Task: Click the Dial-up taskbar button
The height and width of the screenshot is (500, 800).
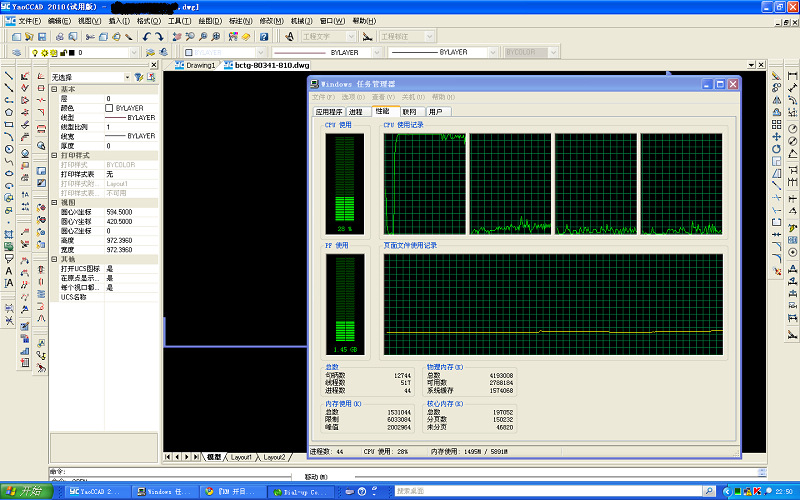Action: pyautogui.click(x=300, y=492)
